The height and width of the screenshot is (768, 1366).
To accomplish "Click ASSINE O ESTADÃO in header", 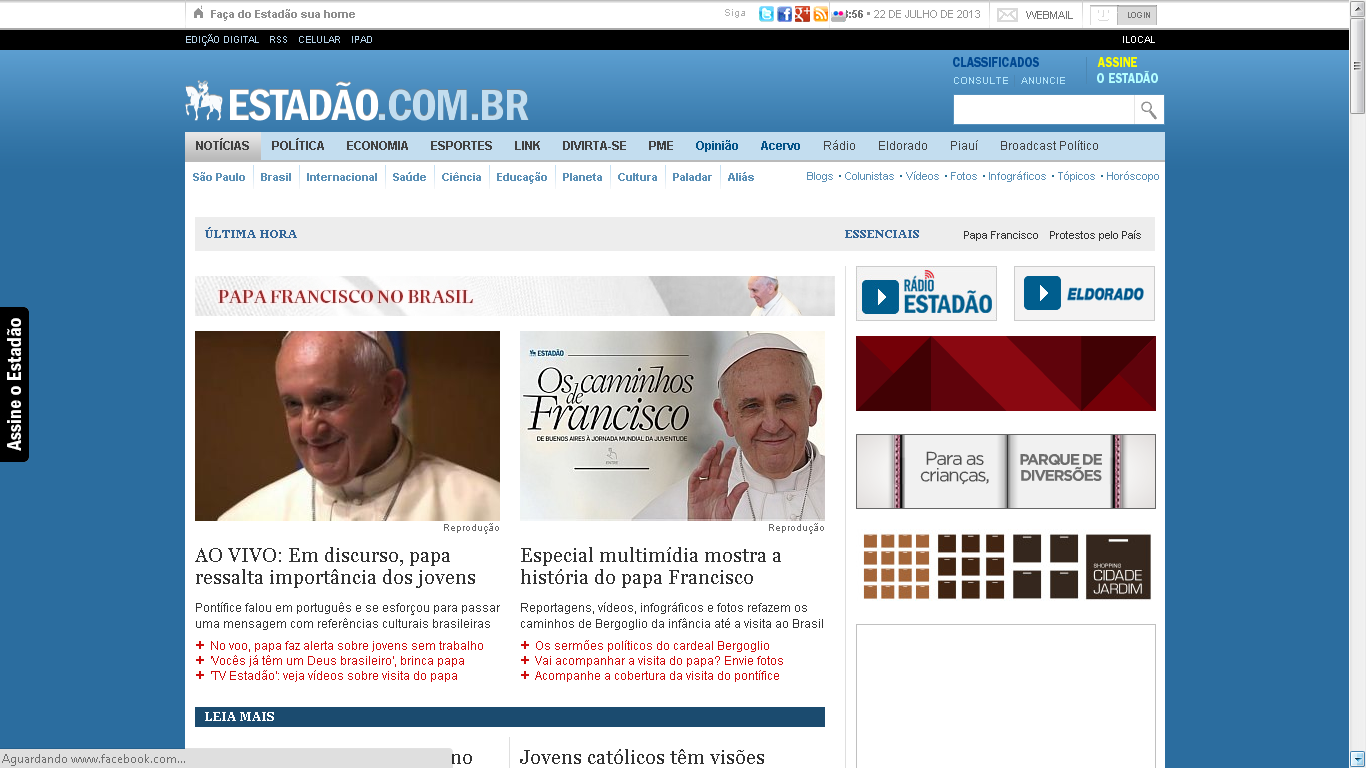I will click(x=1127, y=70).
